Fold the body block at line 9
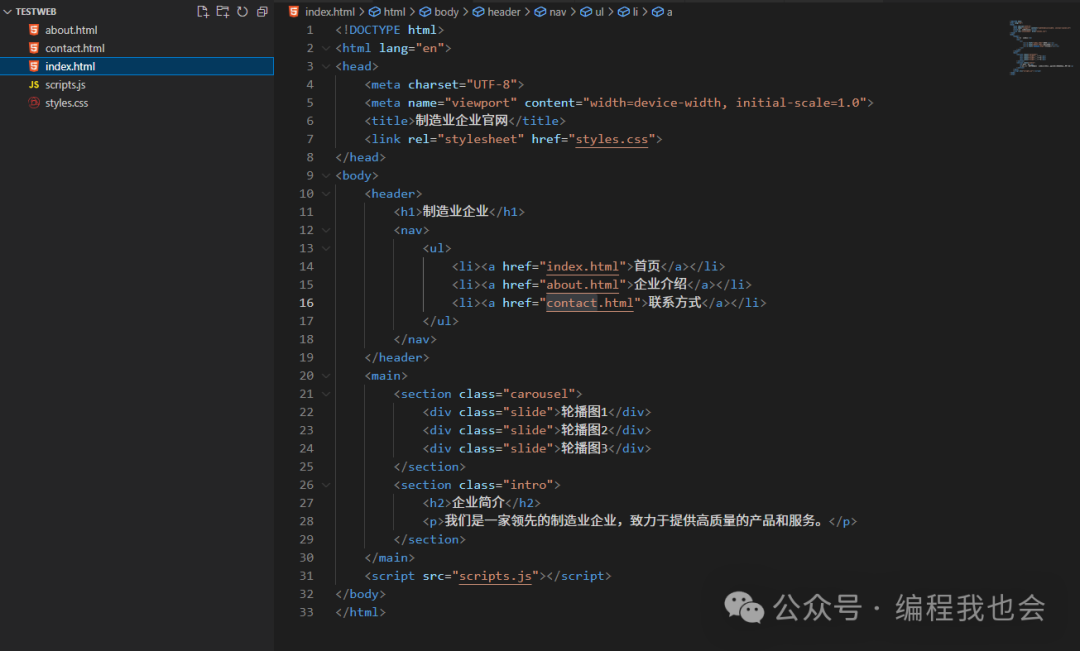This screenshot has width=1080, height=651. pos(326,176)
